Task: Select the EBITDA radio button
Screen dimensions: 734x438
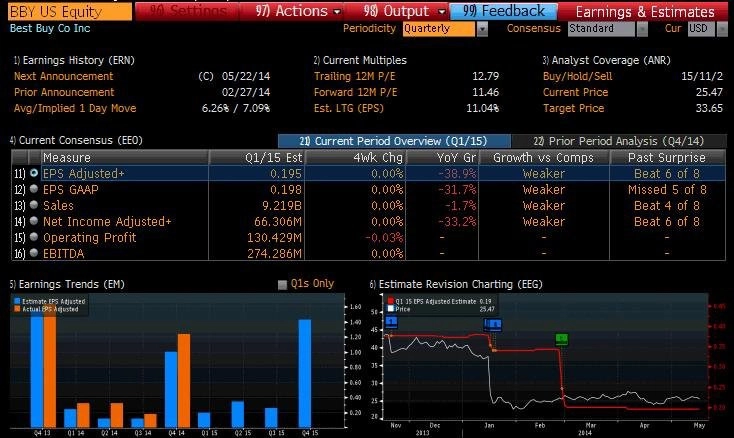Action: pyautogui.click(x=34, y=253)
